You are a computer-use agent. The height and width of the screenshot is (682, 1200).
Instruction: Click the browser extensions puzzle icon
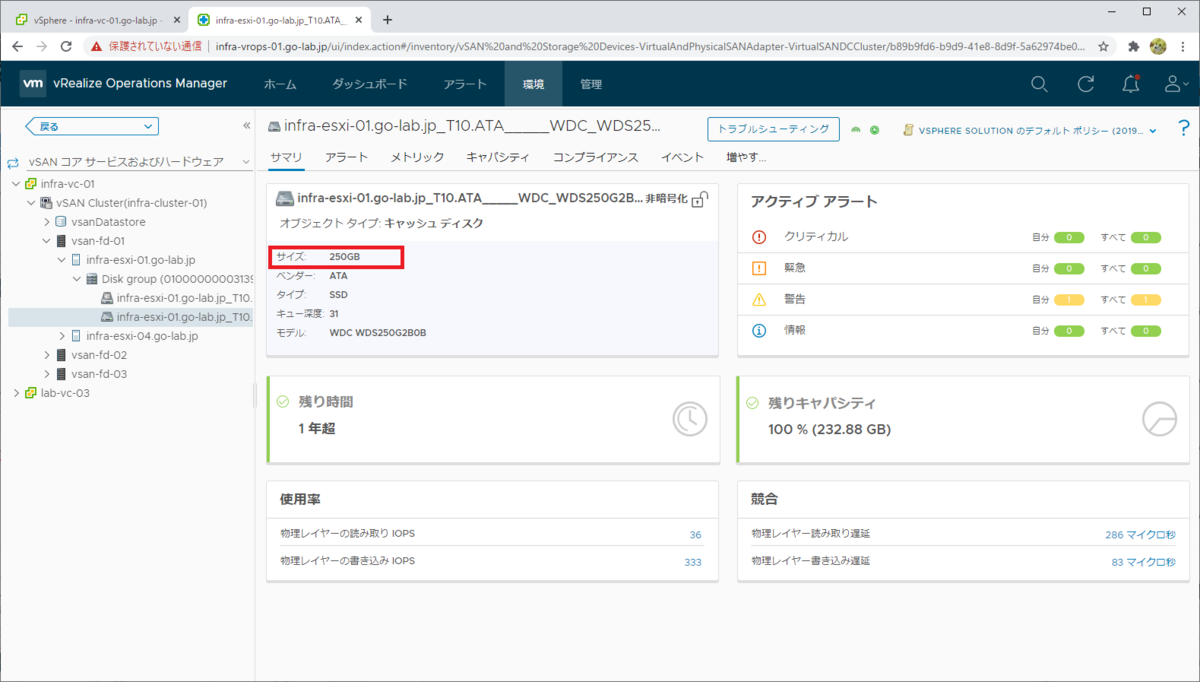pyautogui.click(x=1133, y=46)
